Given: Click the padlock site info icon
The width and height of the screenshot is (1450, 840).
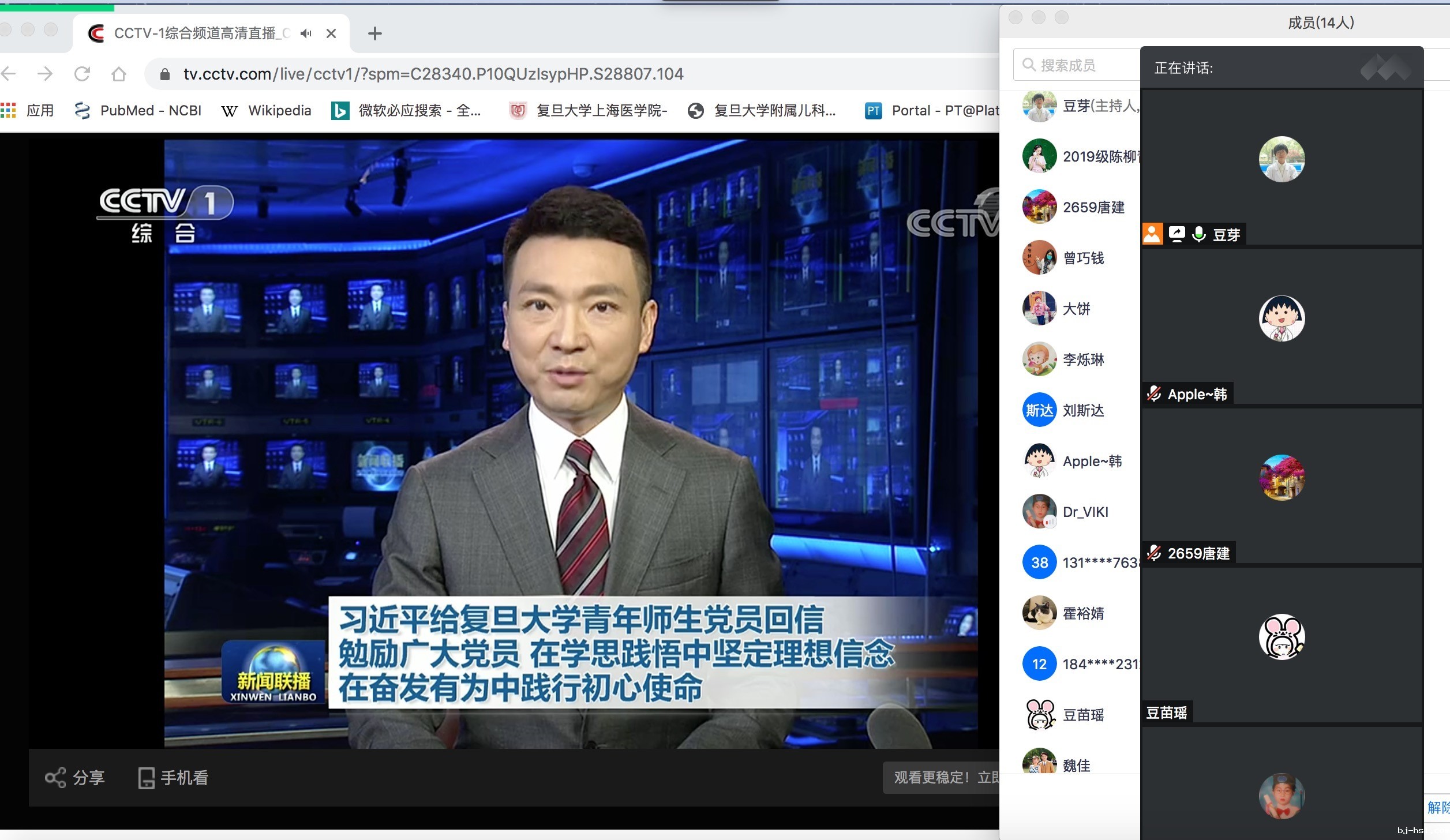Looking at the screenshot, I should click(x=165, y=74).
